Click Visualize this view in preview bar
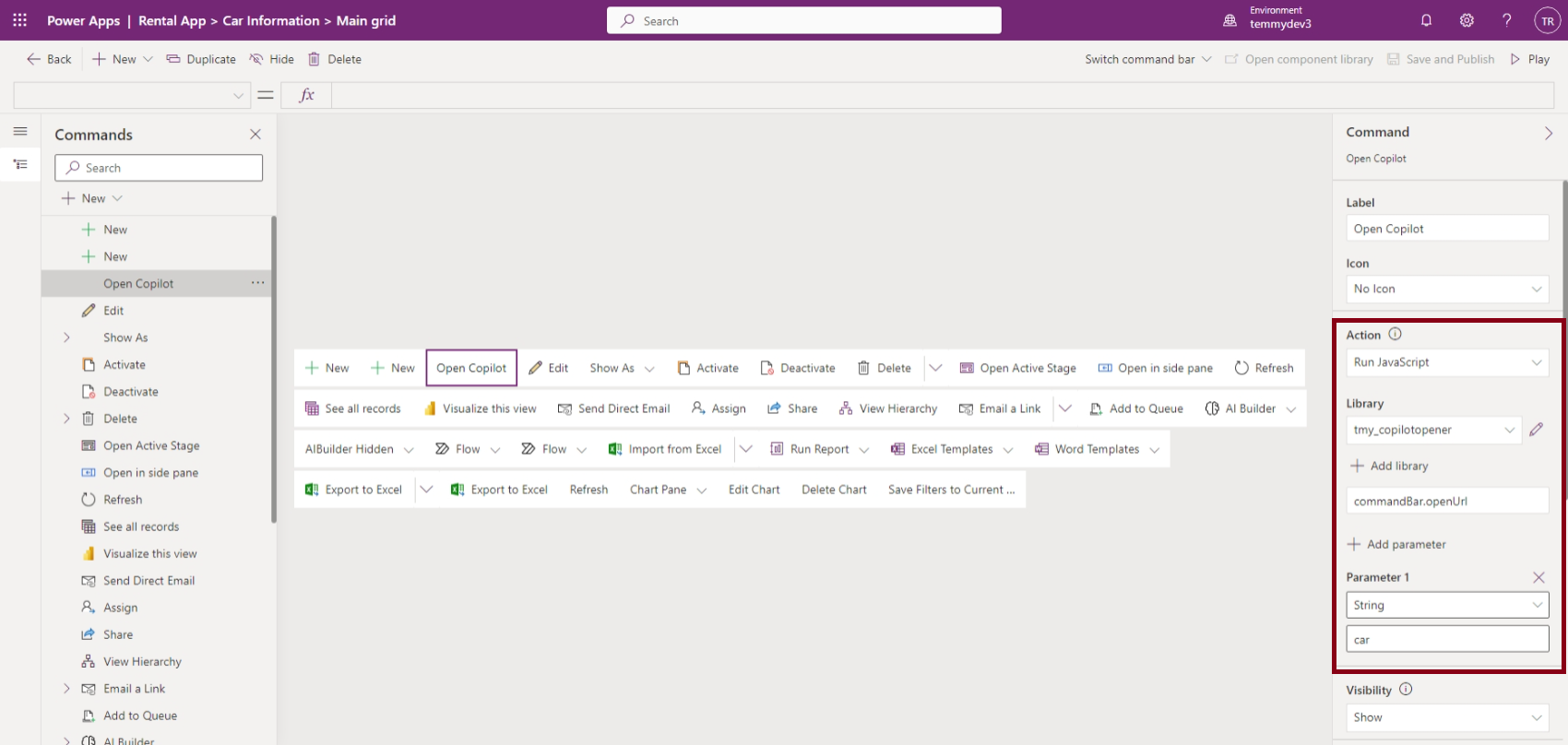1568x745 pixels. (x=480, y=408)
